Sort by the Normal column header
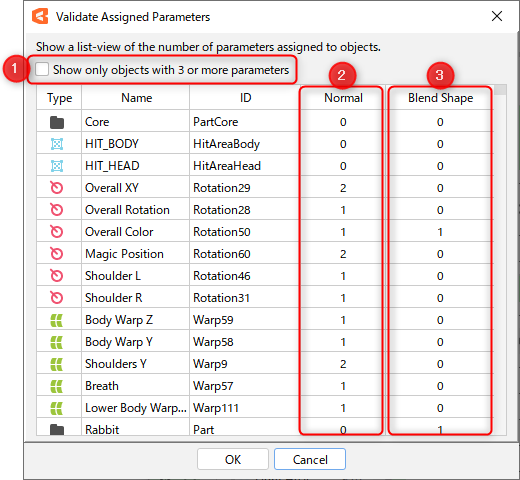The image size is (520, 480). coord(343,98)
